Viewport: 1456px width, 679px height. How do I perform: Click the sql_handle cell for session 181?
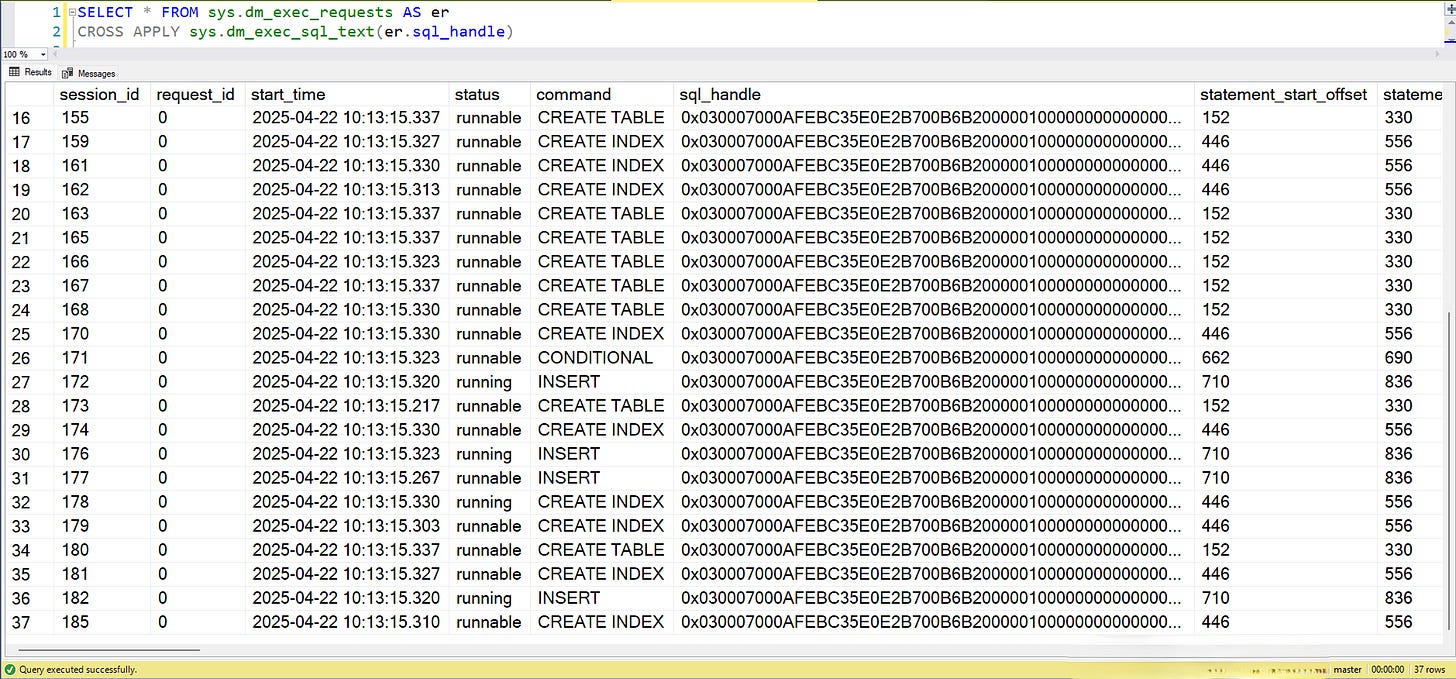934,574
